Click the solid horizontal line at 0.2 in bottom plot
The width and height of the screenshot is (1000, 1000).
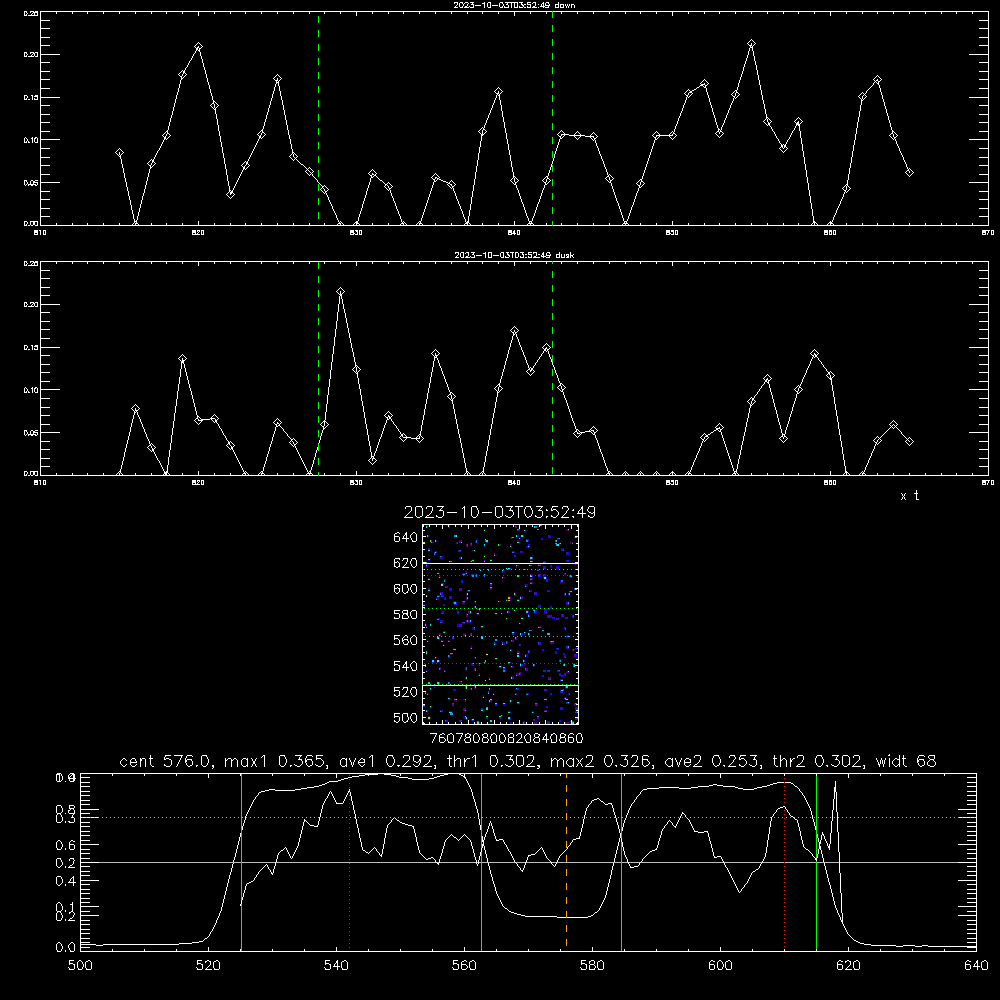click(x=528, y=862)
